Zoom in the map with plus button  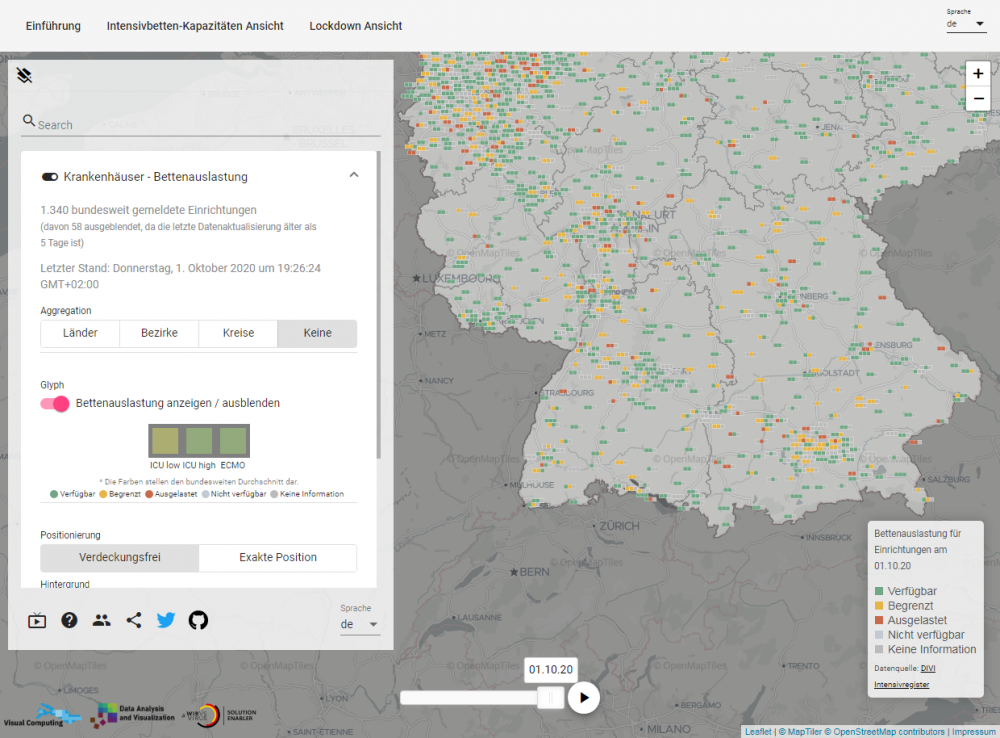pos(977,73)
